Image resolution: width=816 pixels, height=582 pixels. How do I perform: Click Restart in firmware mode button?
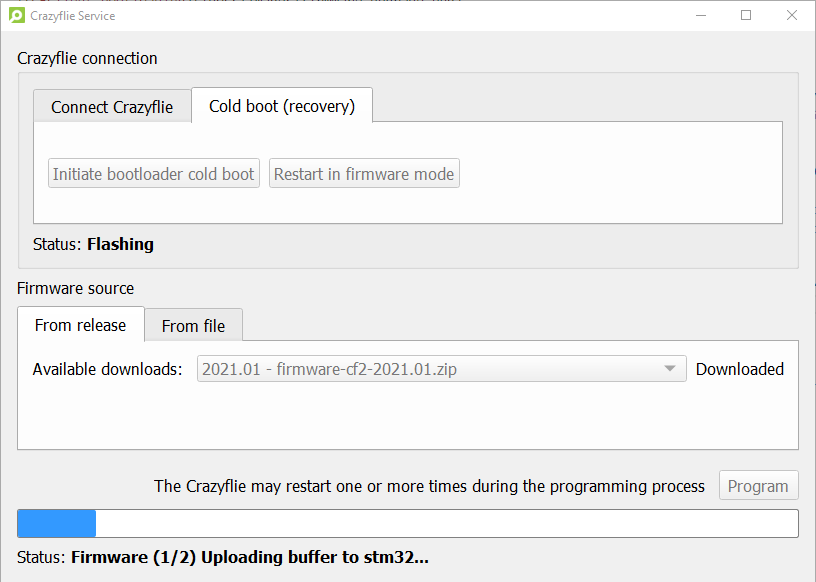pos(364,174)
